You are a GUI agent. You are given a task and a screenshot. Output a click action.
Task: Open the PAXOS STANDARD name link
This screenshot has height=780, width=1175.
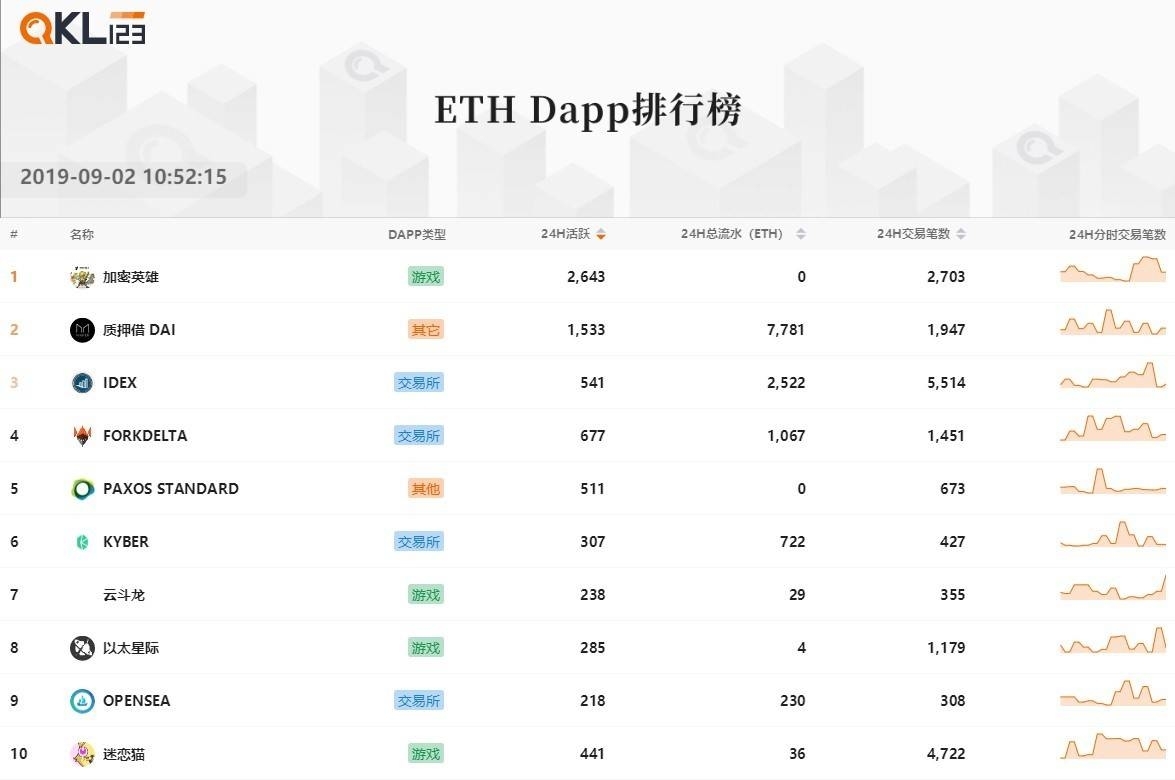point(171,489)
